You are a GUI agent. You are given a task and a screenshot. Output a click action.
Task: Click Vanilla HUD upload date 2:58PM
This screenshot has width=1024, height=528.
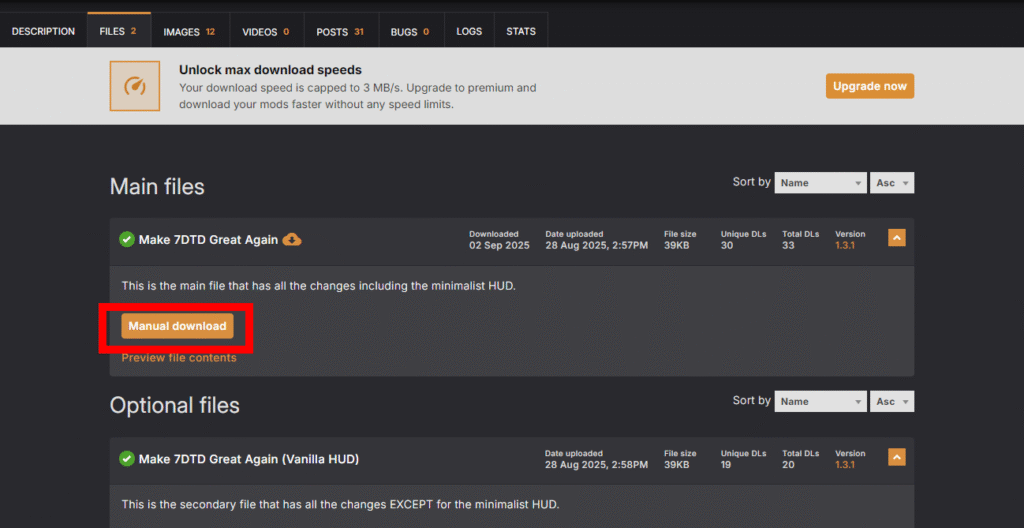[x=597, y=465]
